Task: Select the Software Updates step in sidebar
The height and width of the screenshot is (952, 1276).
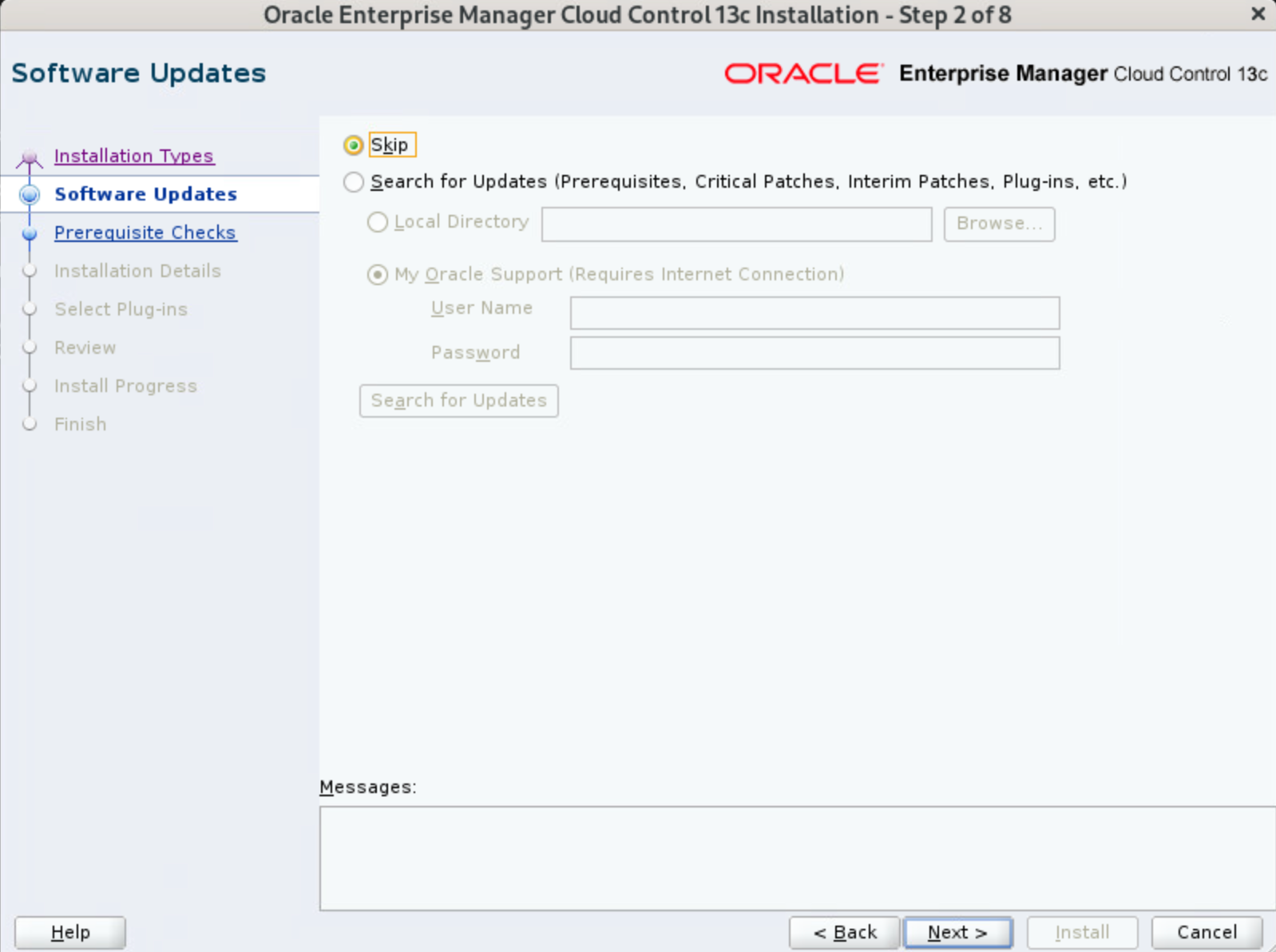Action: point(145,194)
